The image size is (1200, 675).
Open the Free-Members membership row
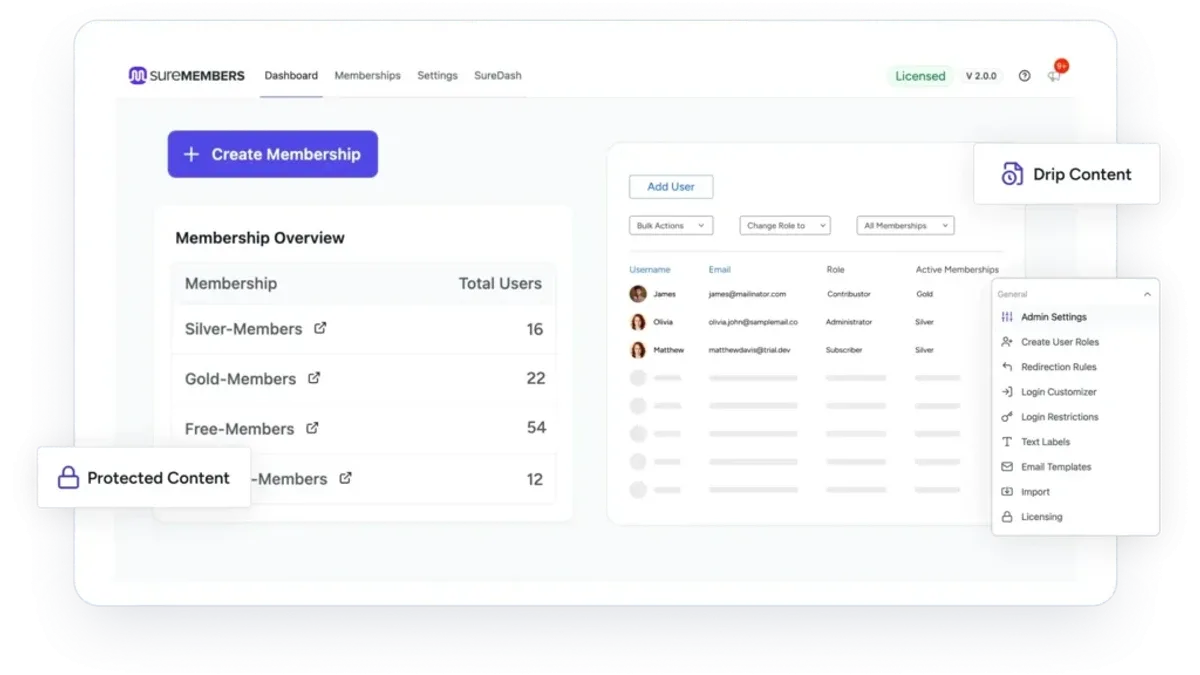coord(364,429)
